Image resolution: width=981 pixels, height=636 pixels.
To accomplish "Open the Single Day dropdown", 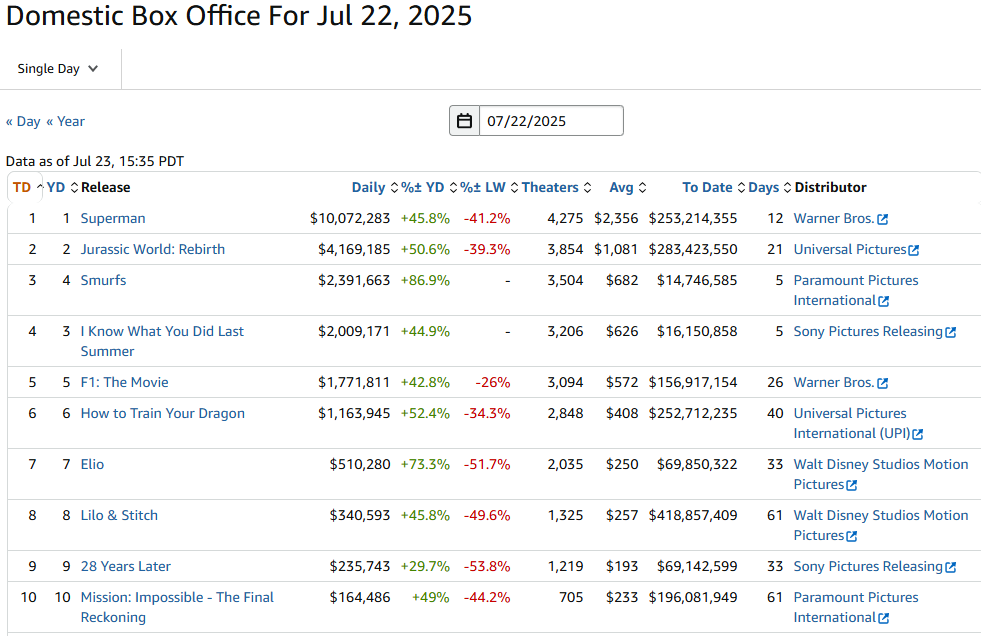I will pos(58,69).
